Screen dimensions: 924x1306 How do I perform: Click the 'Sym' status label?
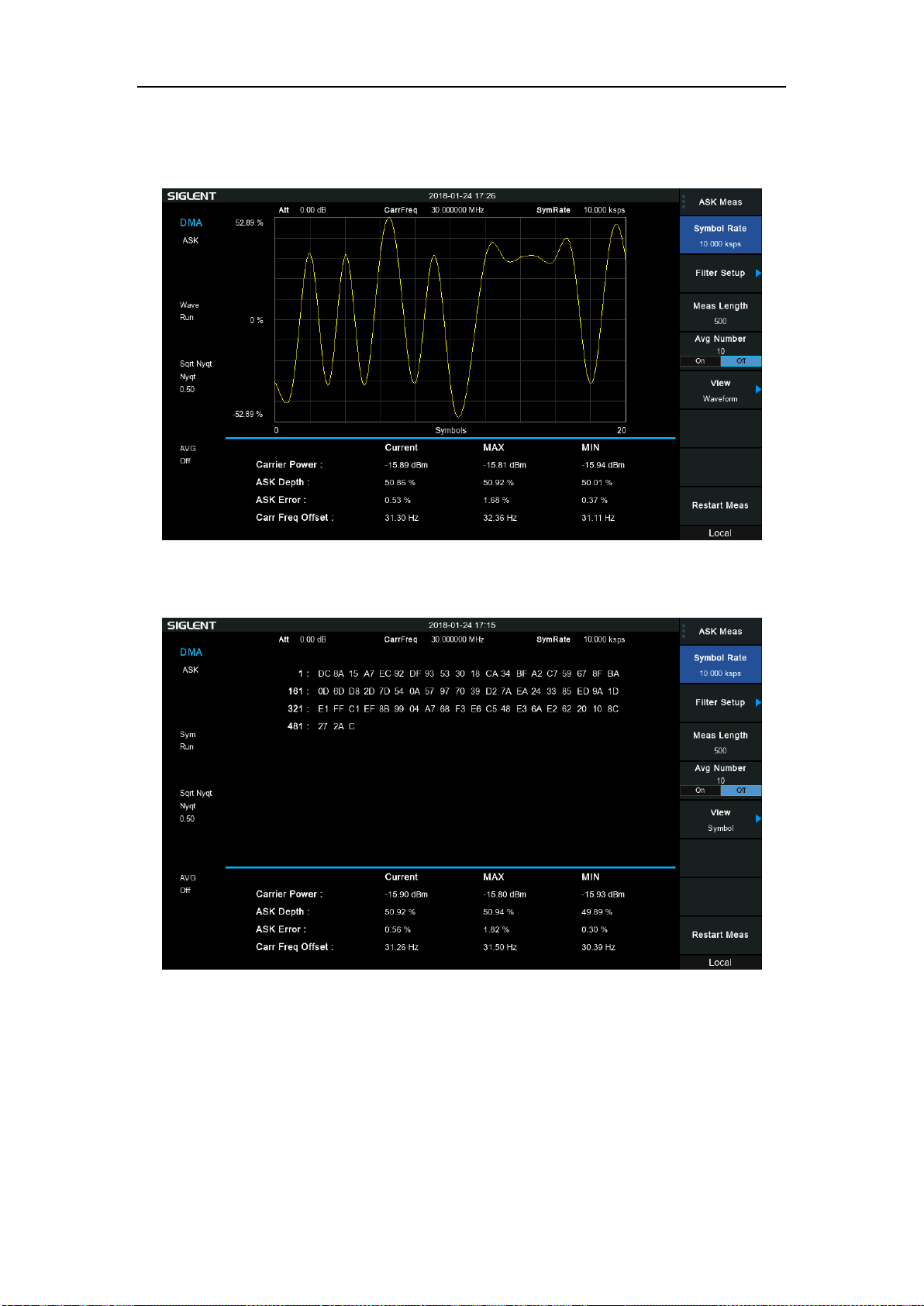[x=188, y=734]
